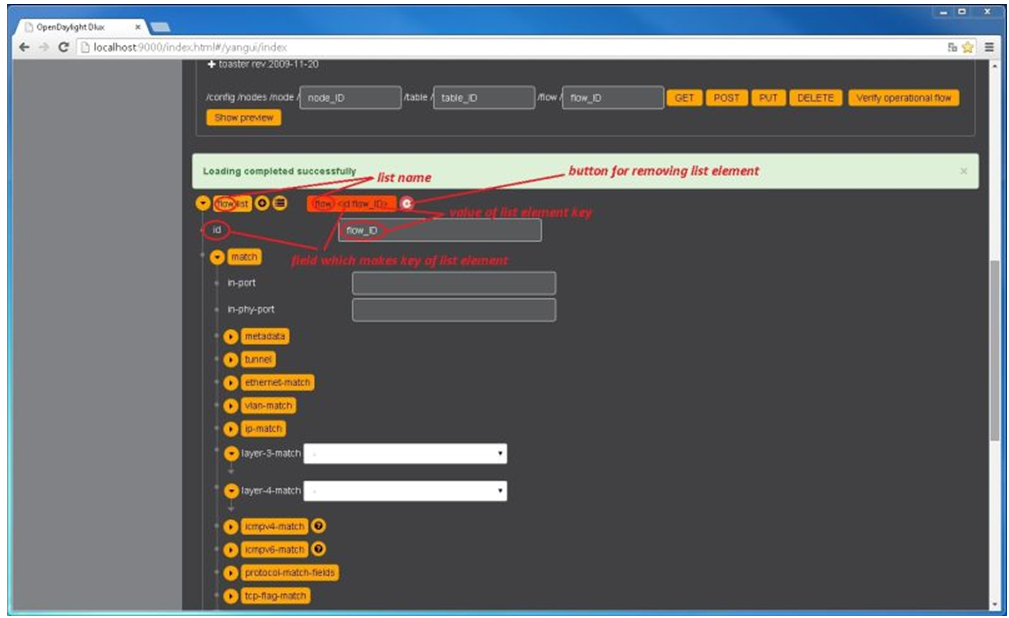Show help for icmpv6-match

(319, 550)
